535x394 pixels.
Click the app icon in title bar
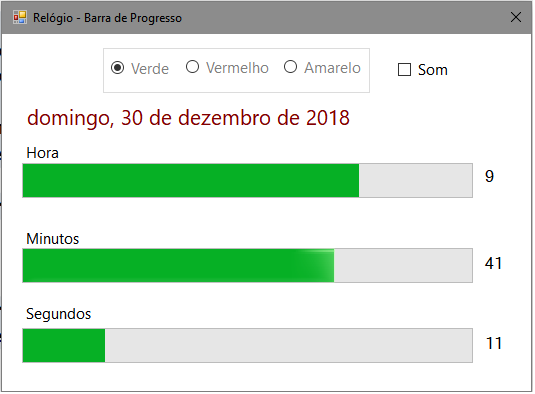tap(19, 17)
